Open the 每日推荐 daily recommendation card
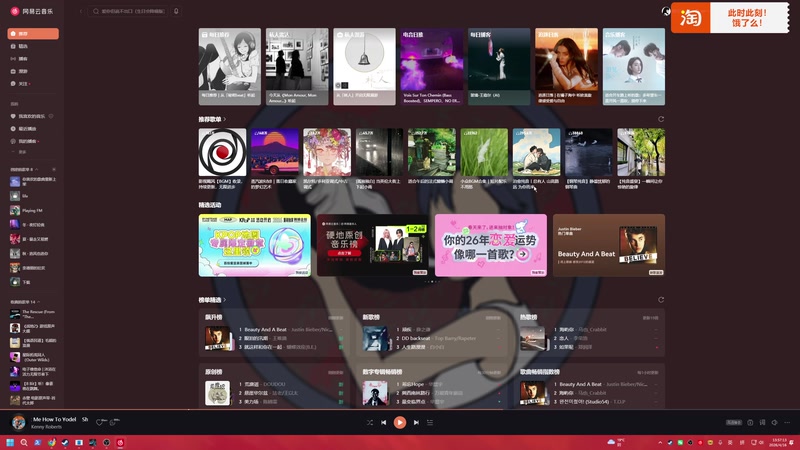 230,66
